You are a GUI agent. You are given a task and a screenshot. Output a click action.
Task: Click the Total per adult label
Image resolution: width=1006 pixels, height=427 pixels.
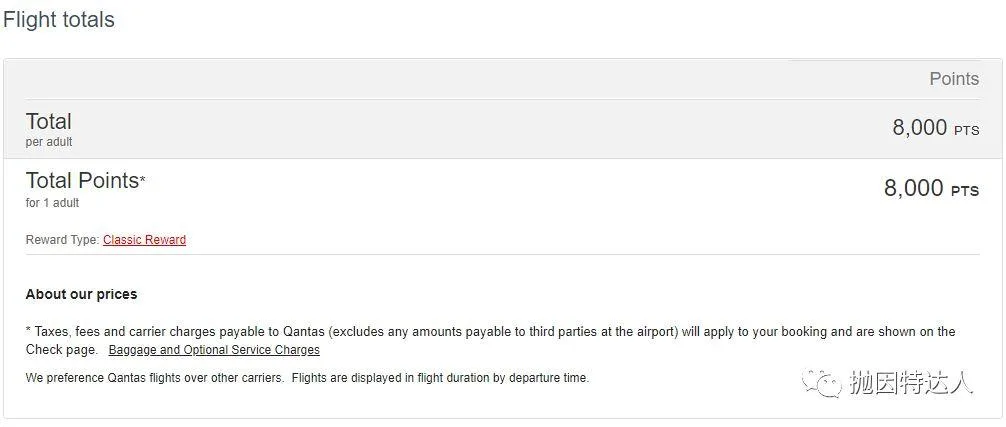pyautogui.click(x=48, y=122)
